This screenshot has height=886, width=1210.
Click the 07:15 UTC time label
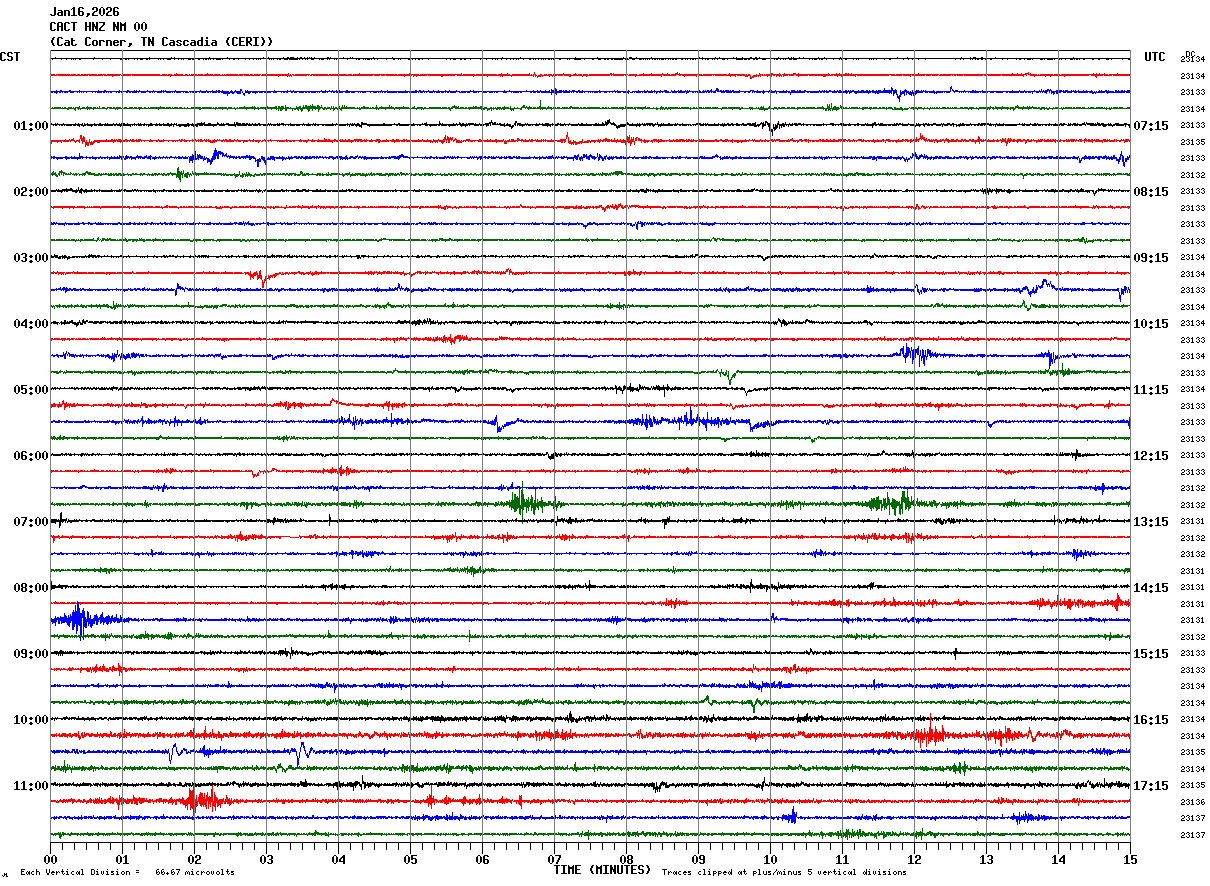coord(1151,126)
